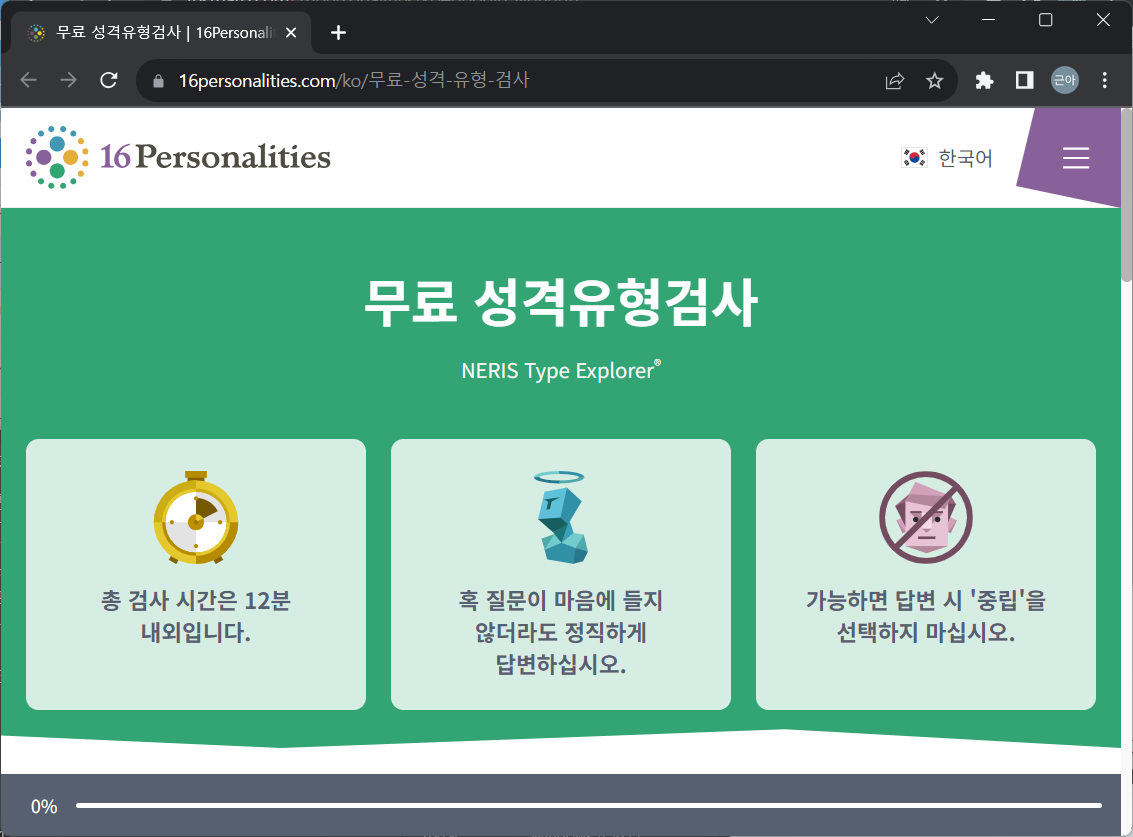Open the browser extensions puzzle icon
Screen dimensions: 1133x837
(x=984, y=80)
